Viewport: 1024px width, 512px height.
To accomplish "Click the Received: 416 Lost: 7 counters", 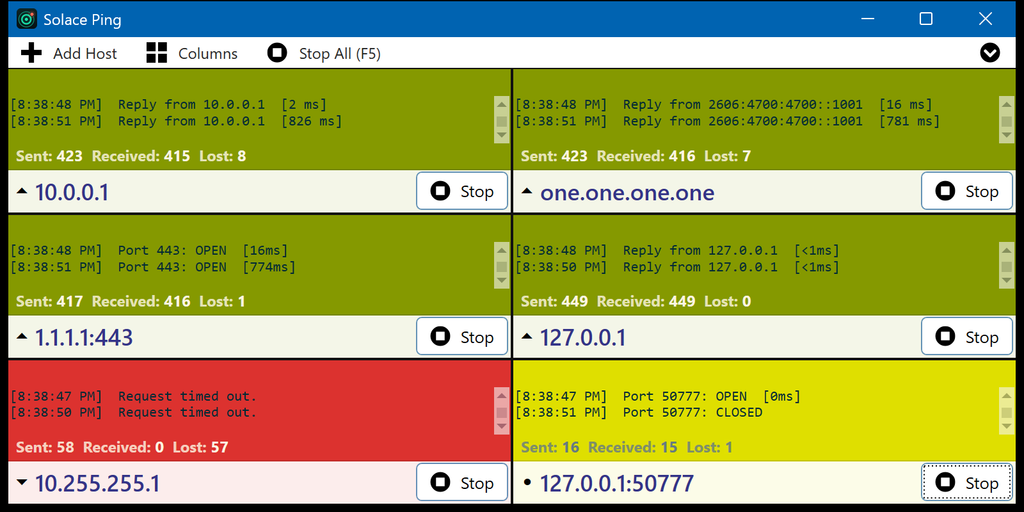I will (674, 156).
